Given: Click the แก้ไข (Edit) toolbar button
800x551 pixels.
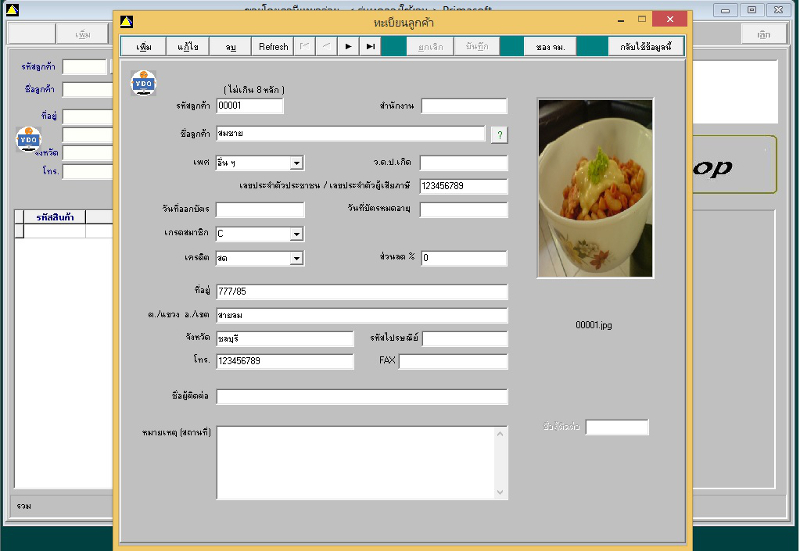Looking at the screenshot, I should click(x=187, y=46).
